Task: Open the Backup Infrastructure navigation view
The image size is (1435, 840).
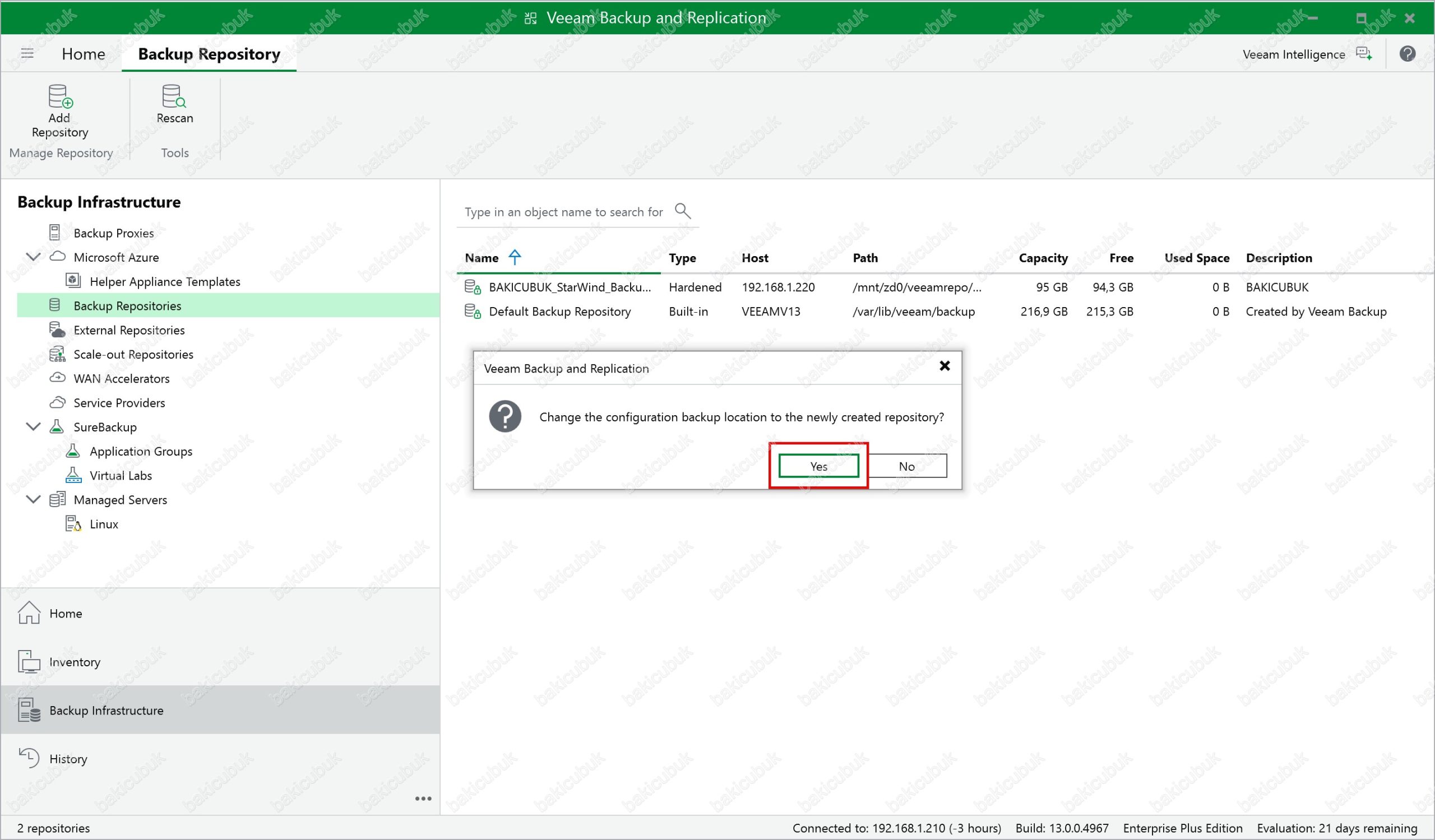Action: [220, 710]
